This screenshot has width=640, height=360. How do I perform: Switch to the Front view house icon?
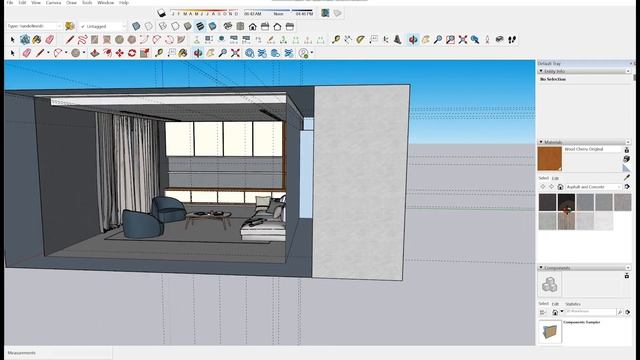coord(253,27)
